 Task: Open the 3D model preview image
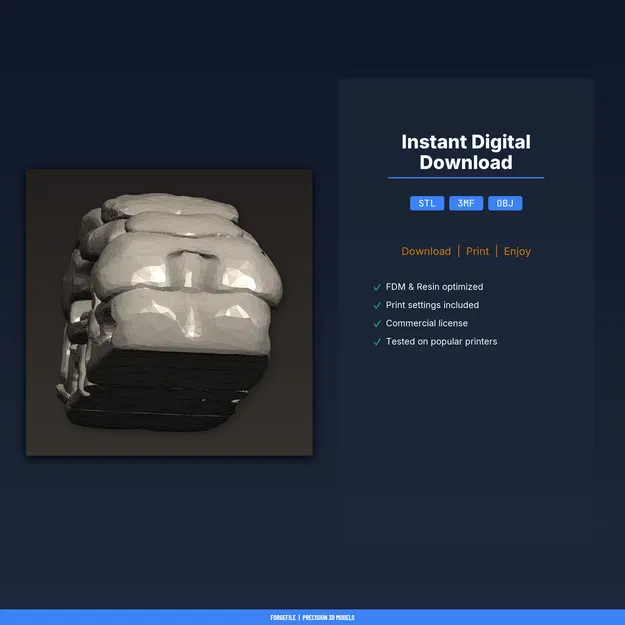[169, 312]
